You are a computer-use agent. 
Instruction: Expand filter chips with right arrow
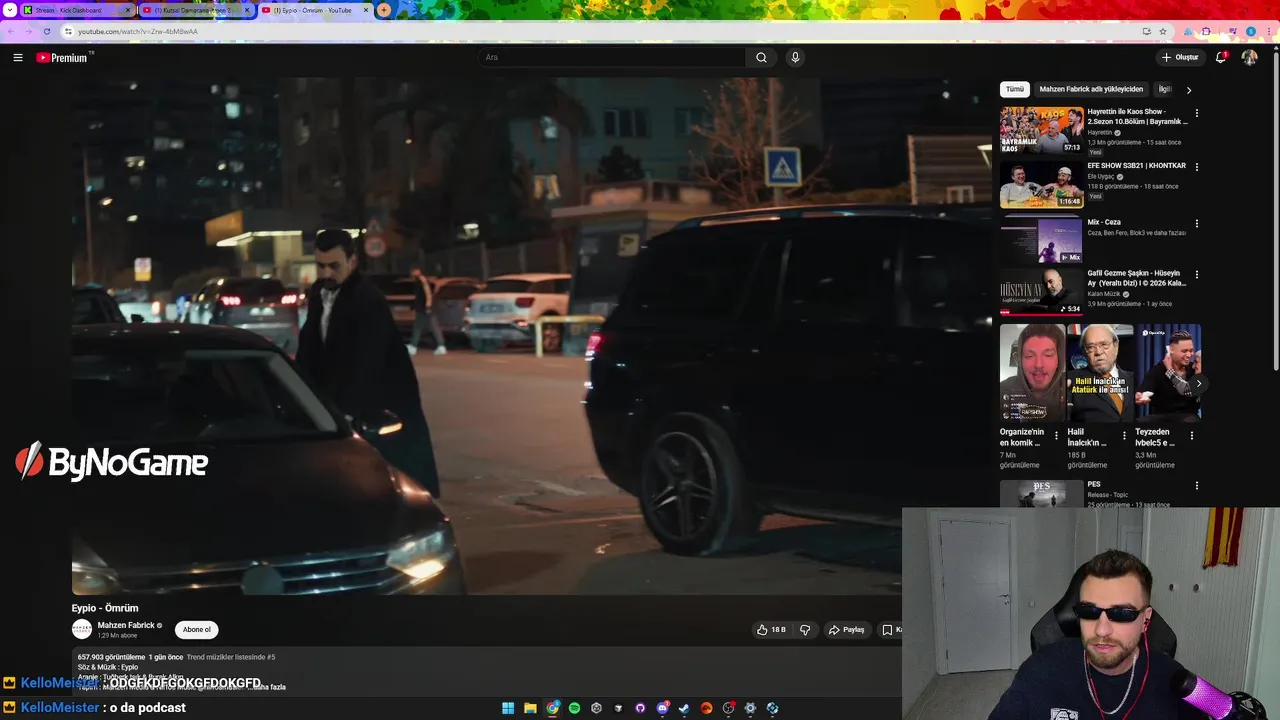tap(1189, 90)
